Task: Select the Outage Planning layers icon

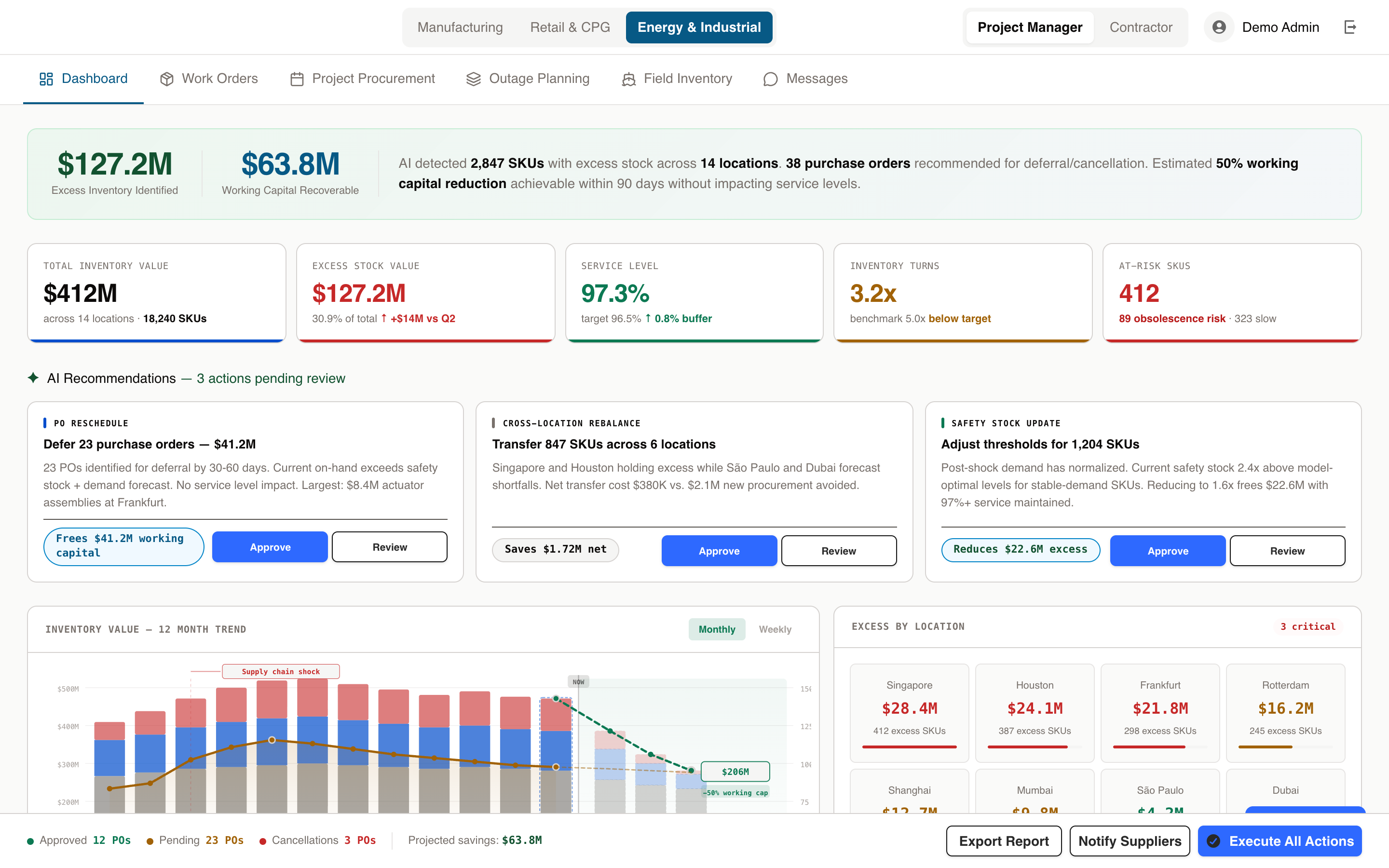Action: point(473,79)
